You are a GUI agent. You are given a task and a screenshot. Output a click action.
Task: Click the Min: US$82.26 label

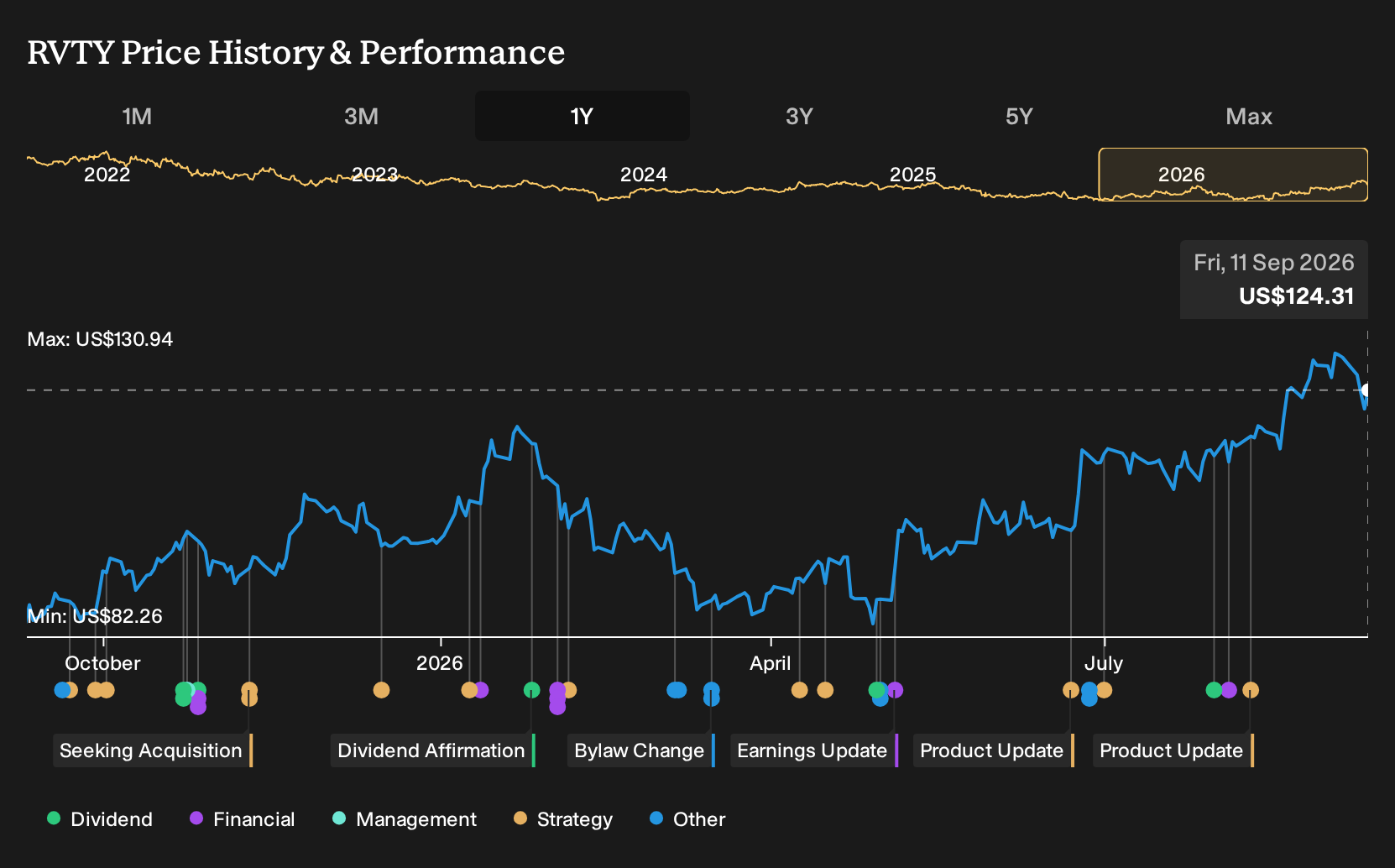(95, 616)
